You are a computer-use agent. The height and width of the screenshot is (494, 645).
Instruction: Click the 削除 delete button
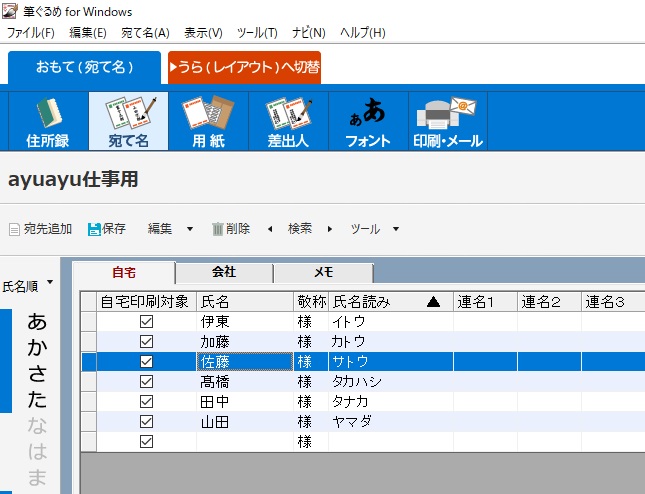click(231, 229)
